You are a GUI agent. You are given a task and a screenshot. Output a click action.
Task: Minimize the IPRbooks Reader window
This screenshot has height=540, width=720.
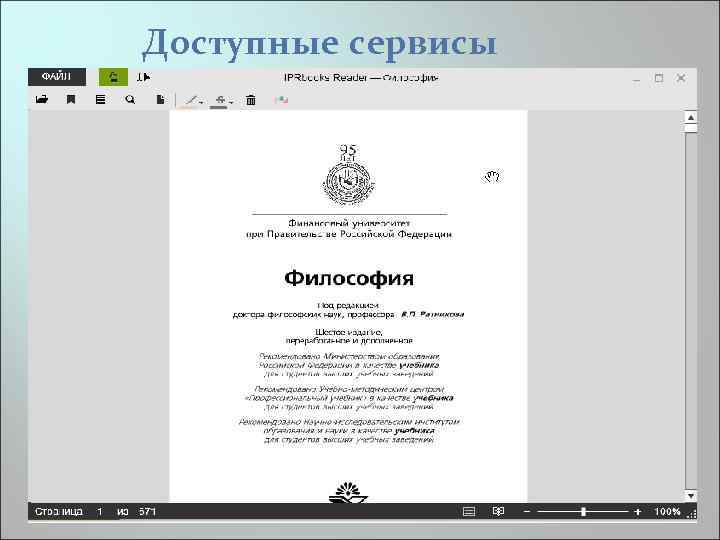pos(636,79)
